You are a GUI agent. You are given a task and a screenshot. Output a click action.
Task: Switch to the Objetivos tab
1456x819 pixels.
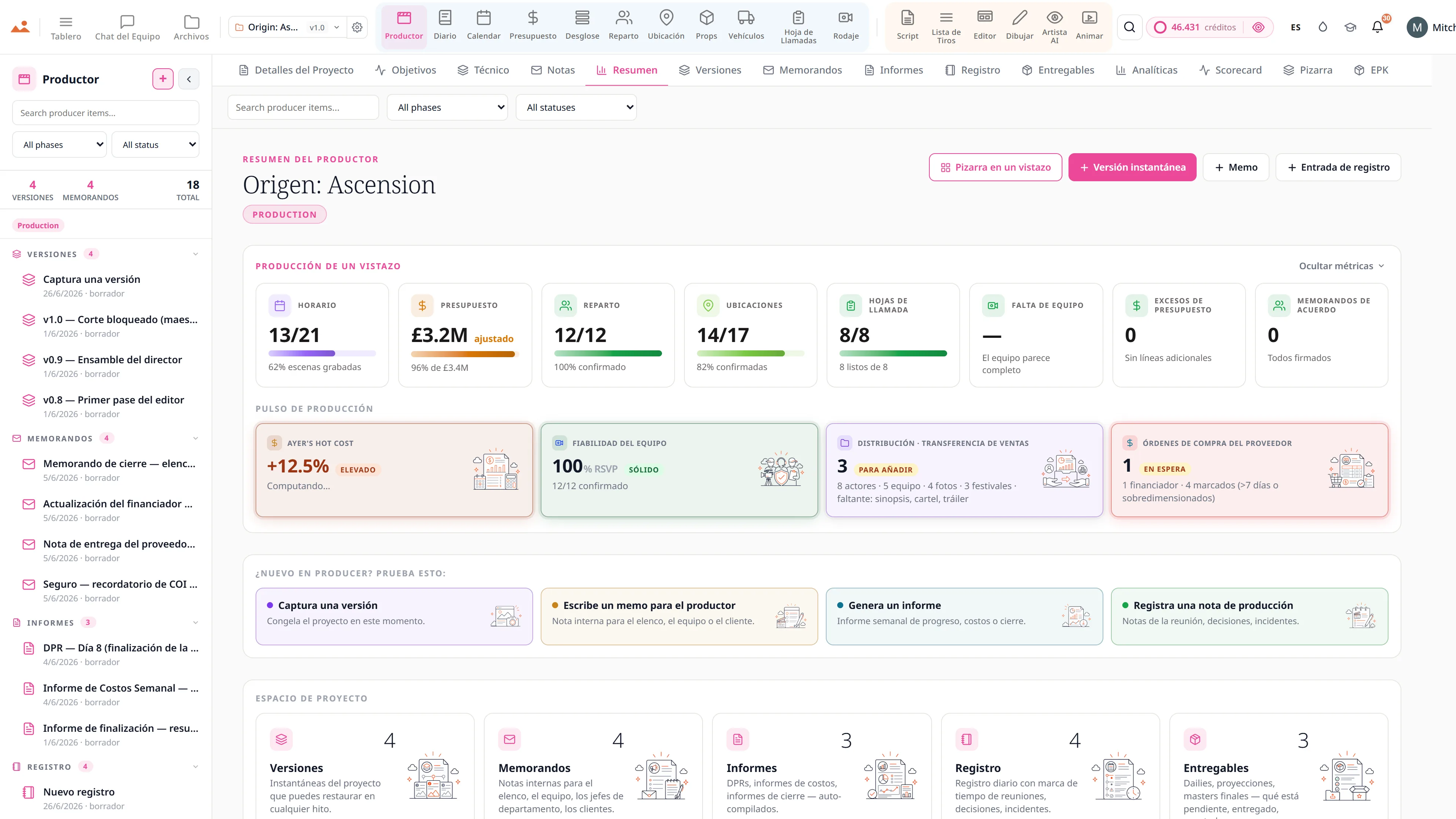tap(405, 70)
